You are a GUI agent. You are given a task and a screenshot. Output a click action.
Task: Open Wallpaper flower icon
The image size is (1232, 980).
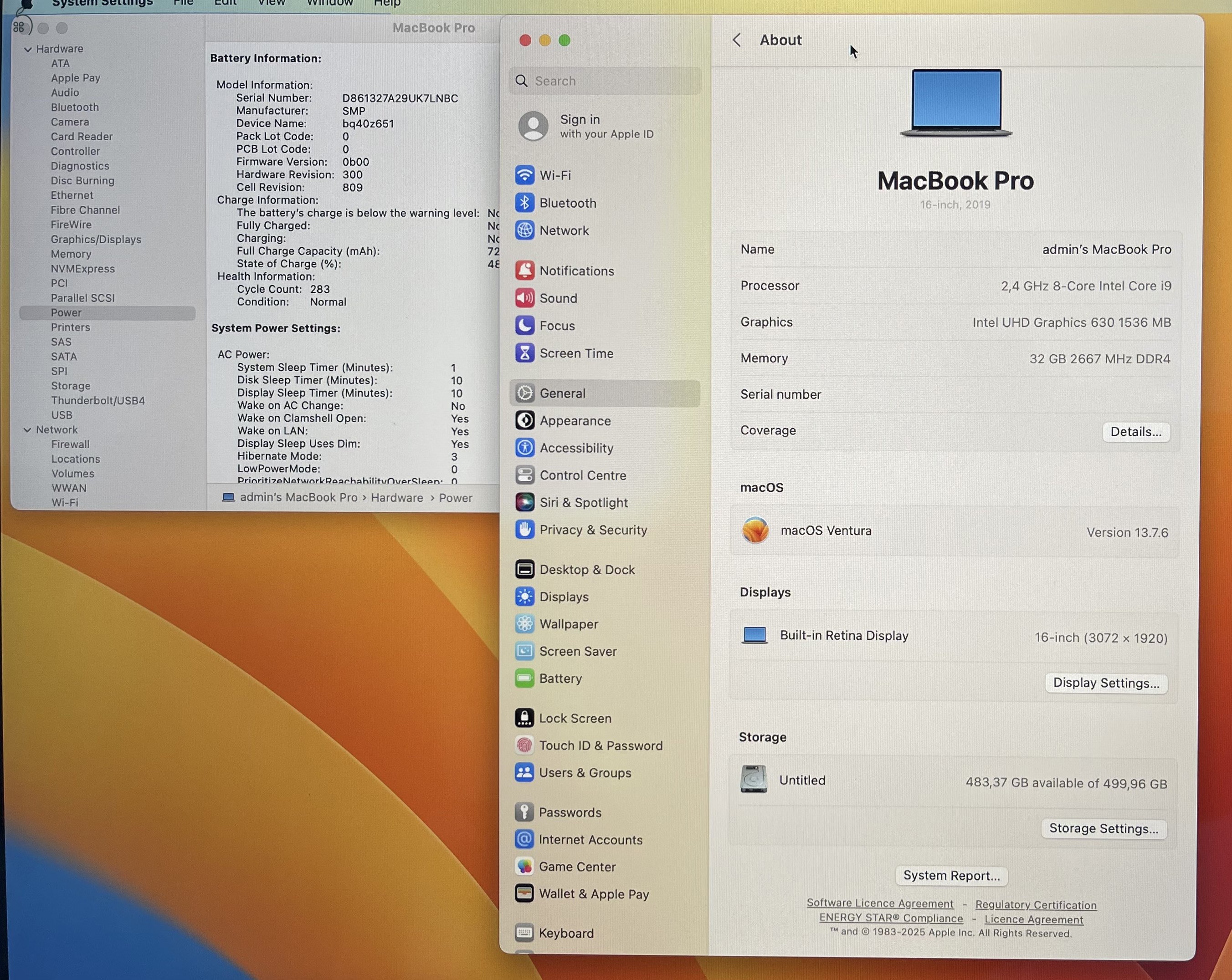(x=524, y=623)
